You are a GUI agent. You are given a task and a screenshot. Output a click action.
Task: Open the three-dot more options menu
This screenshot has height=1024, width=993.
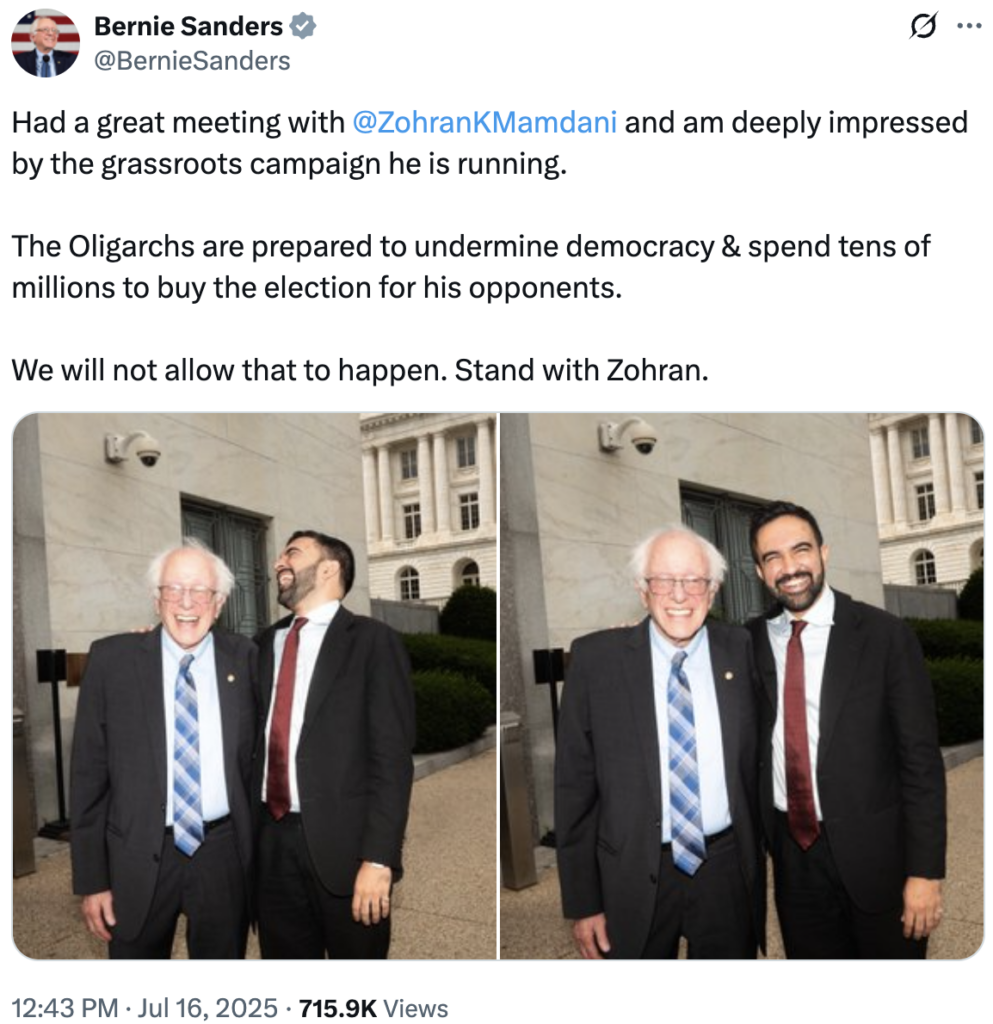pos(969,26)
